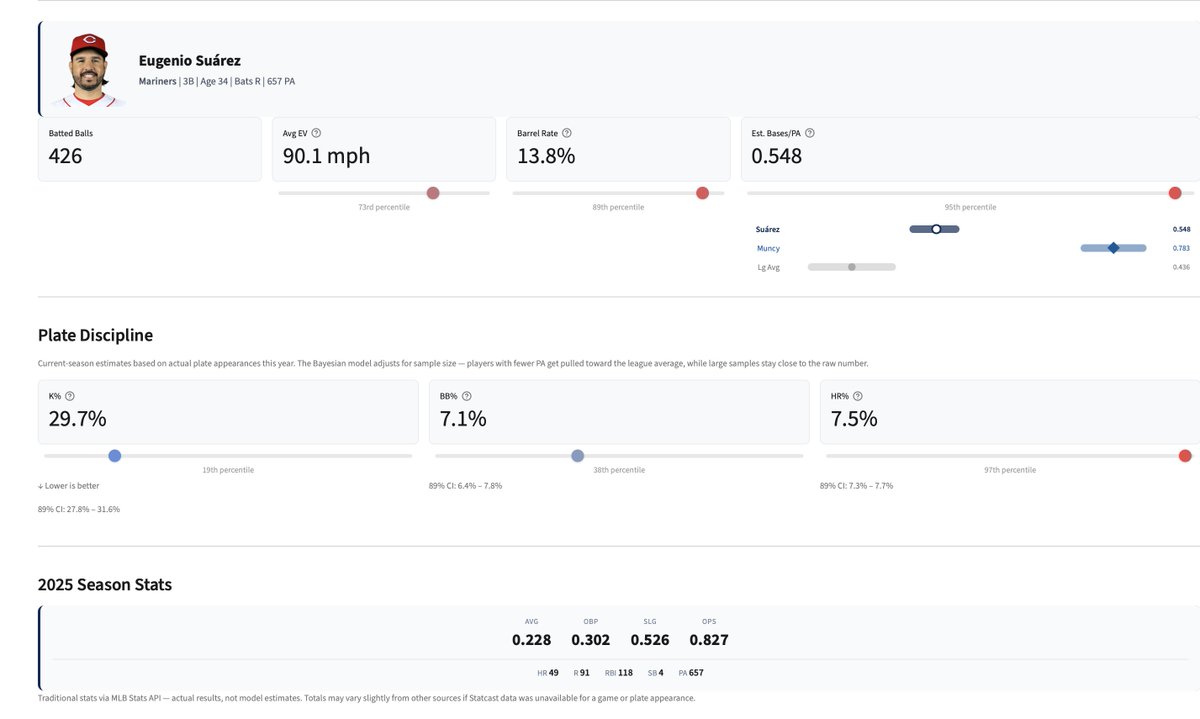
Task: Click the SLG 0.526 stat
Action: pos(650,633)
